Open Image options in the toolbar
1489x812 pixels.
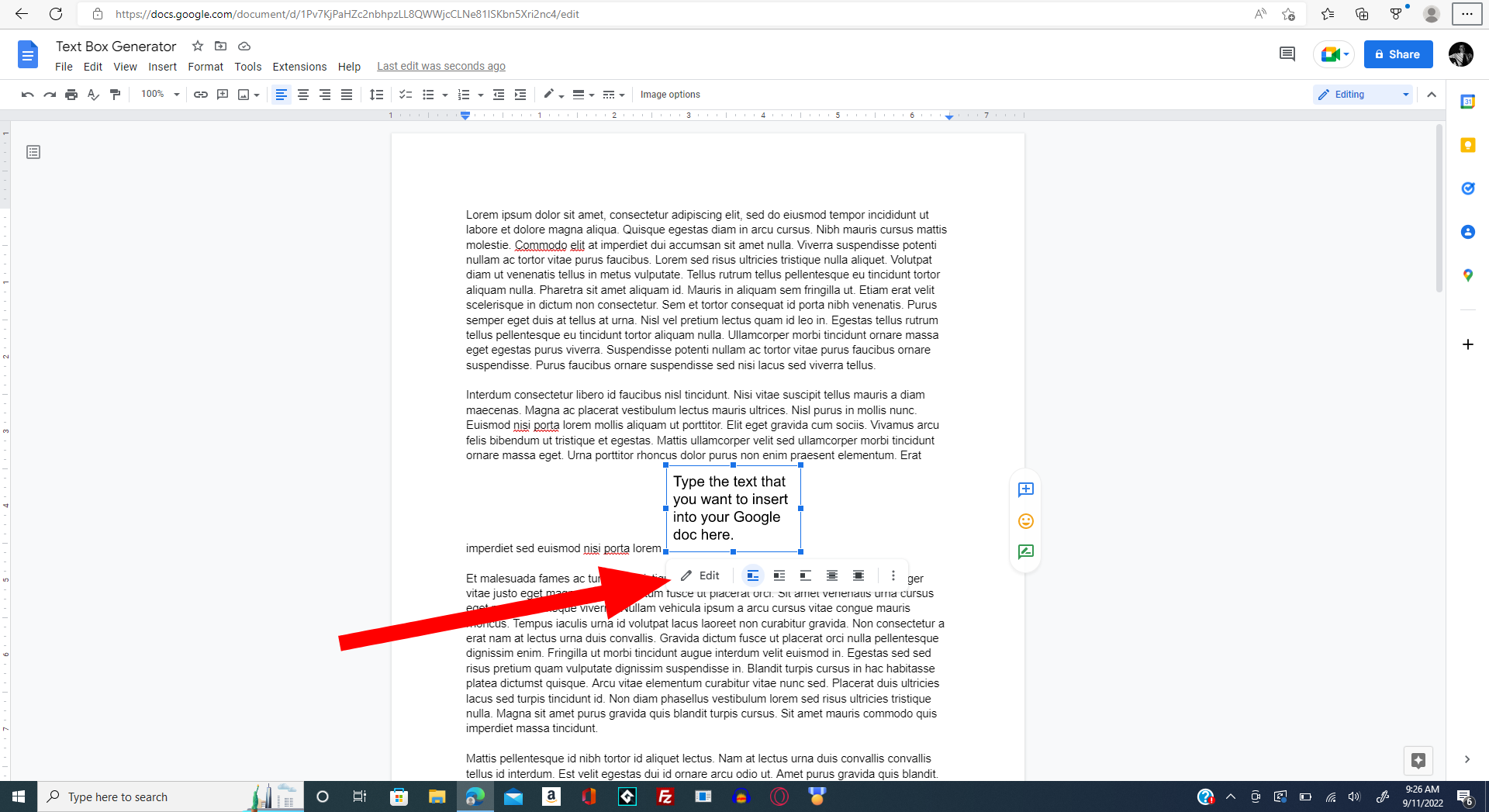[x=670, y=94]
